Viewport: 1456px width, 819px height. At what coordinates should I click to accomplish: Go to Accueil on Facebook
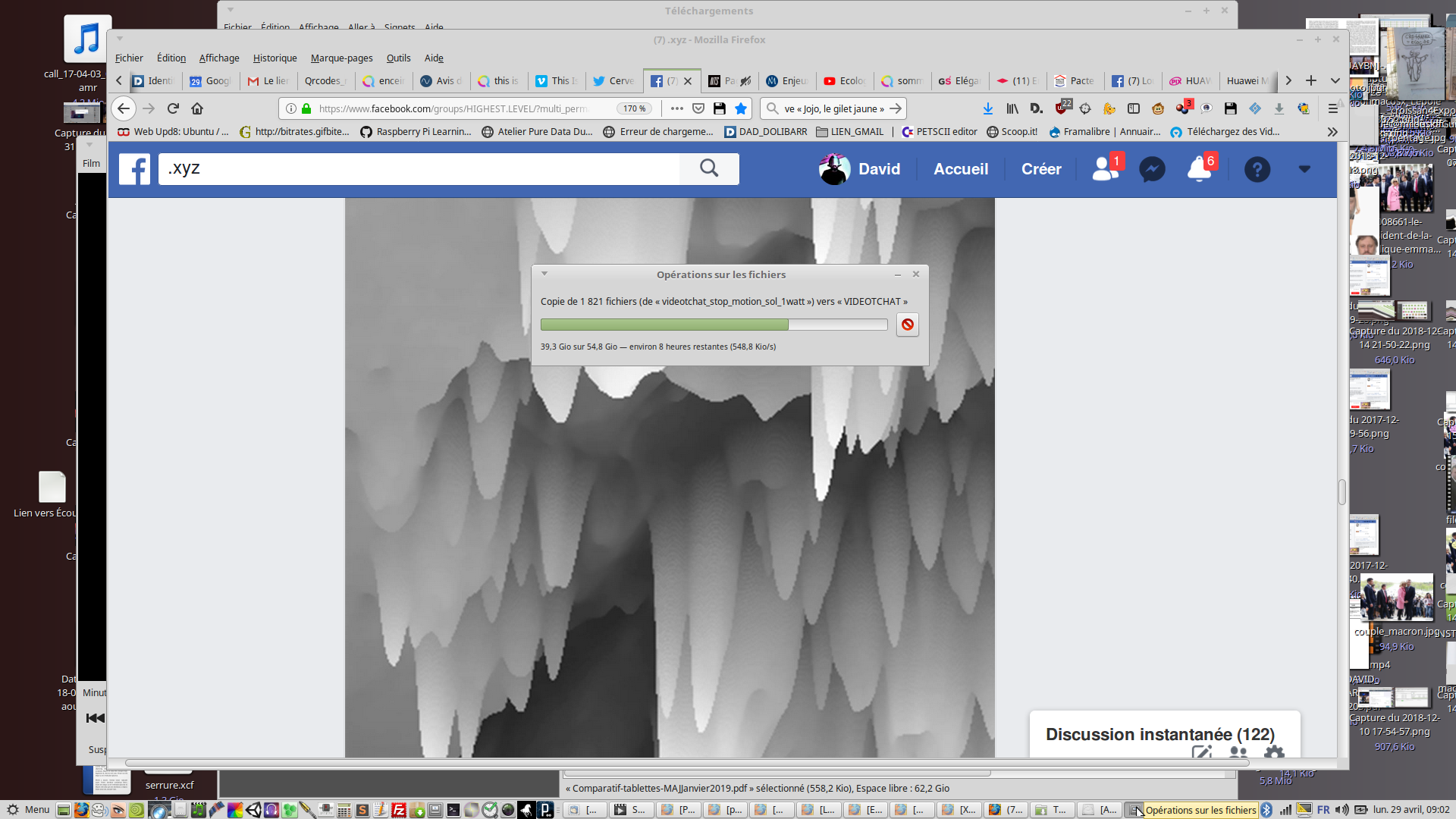click(x=961, y=169)
